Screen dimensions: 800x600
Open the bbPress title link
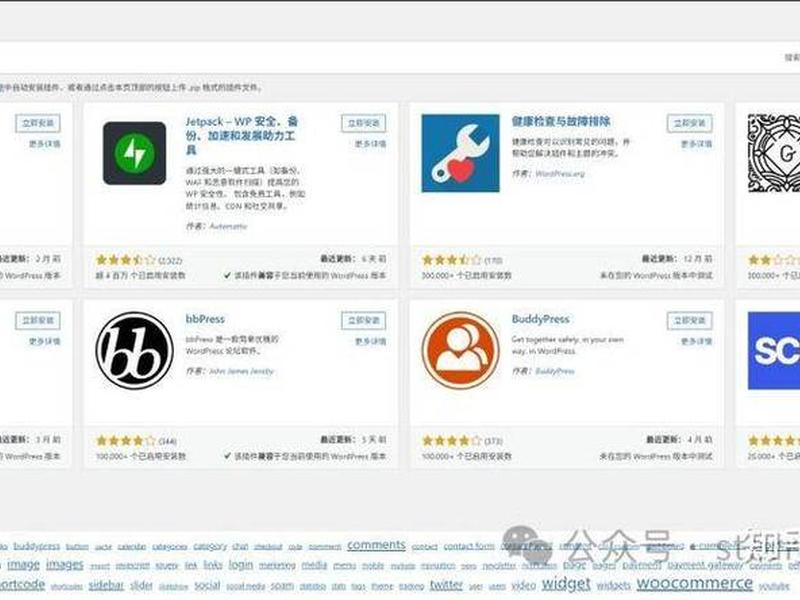[205, 319]
